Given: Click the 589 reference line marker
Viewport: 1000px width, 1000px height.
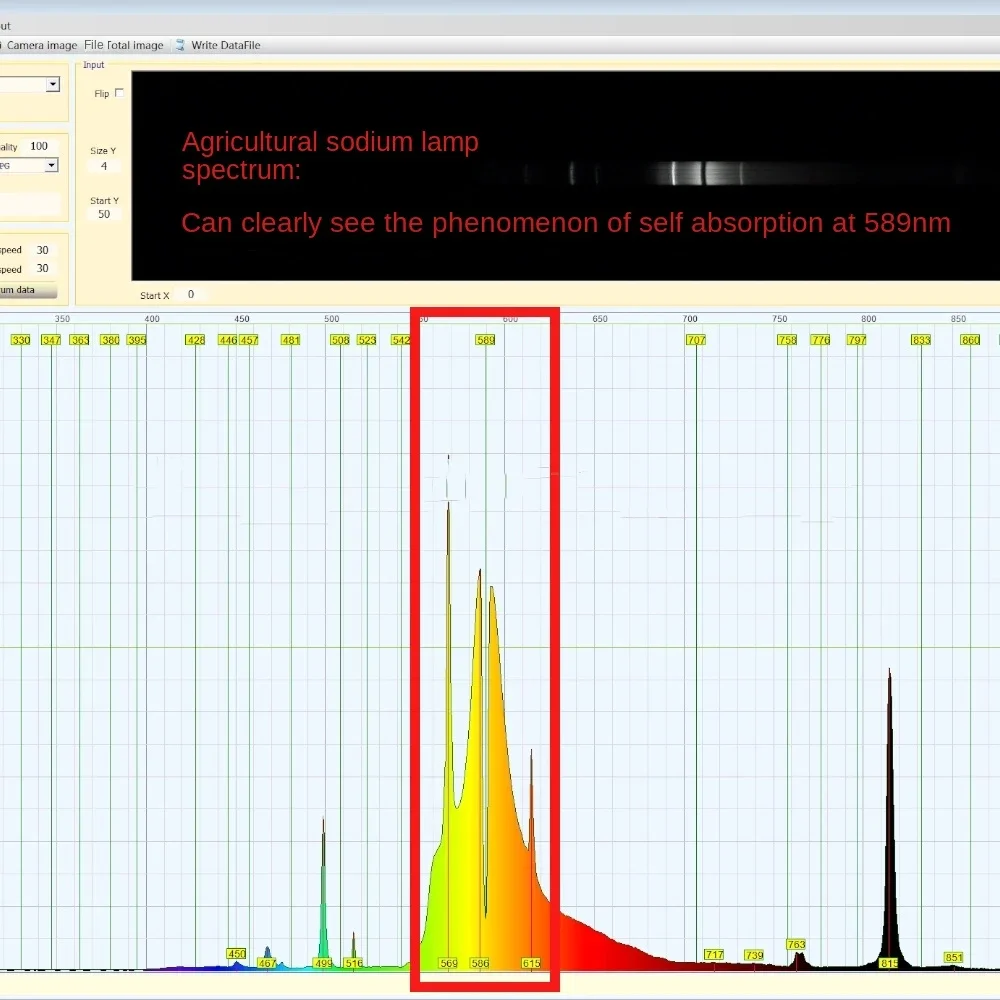Looking at the screenshot, I should [x=485, y=340].
